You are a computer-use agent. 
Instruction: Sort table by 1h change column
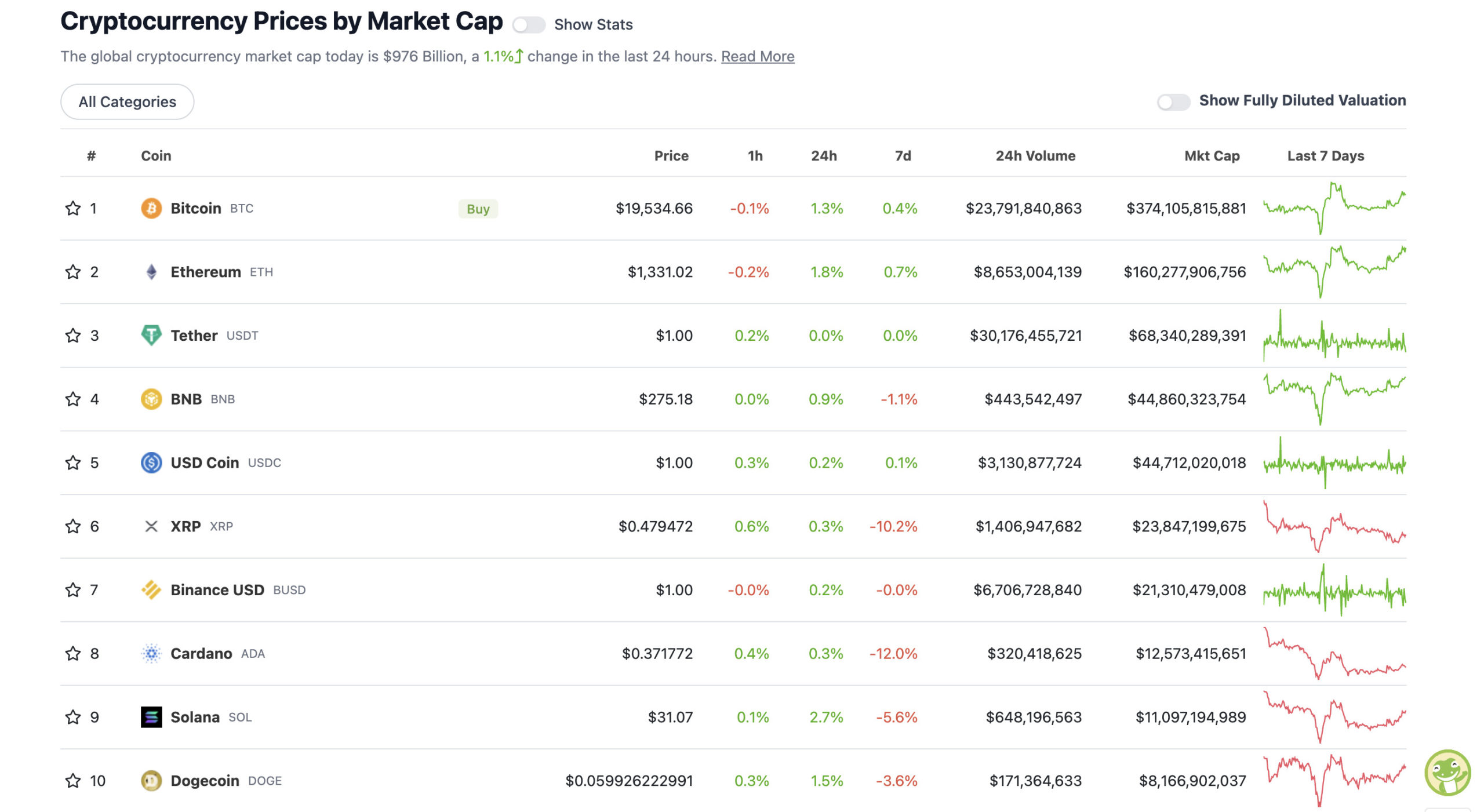tap(755, 156)
